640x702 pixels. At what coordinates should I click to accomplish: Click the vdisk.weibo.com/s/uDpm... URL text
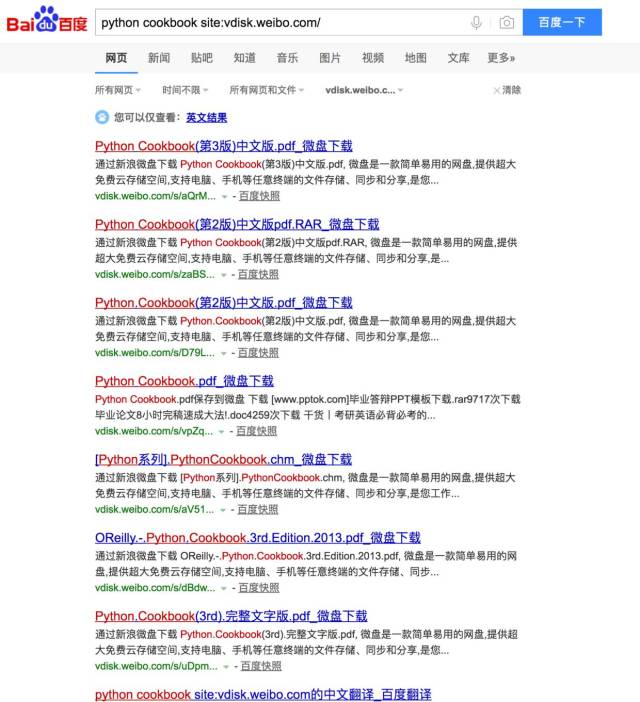[156, 666]
